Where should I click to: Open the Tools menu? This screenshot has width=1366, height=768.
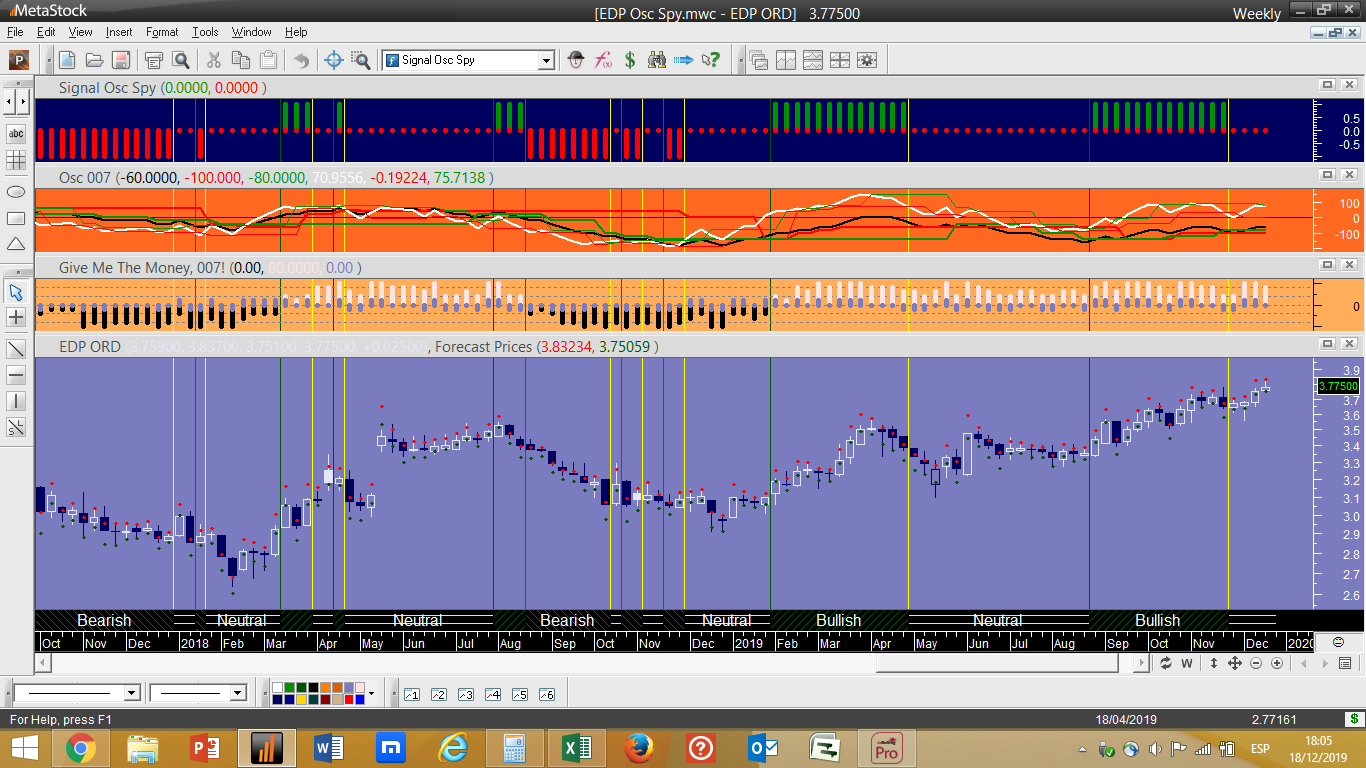click(x=205, y=32)
